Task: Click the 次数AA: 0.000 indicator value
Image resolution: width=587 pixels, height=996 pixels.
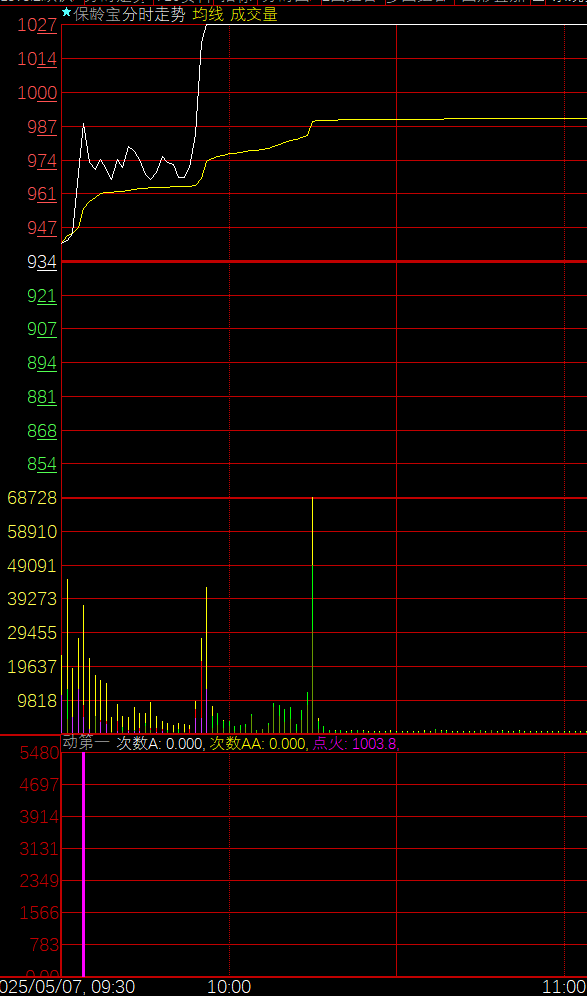Action: (258, 743)
